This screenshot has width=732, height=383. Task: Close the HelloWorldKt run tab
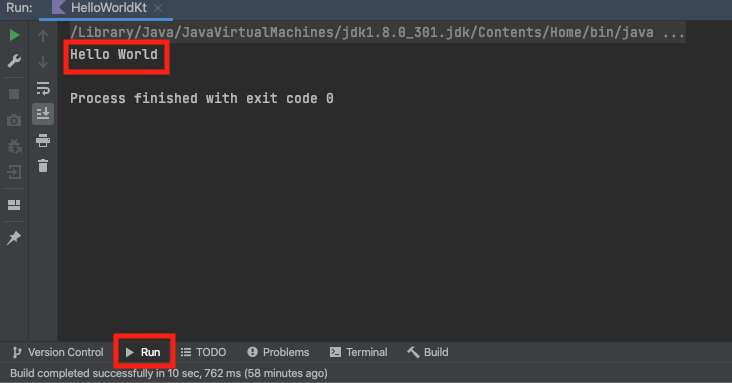[158, 8]
